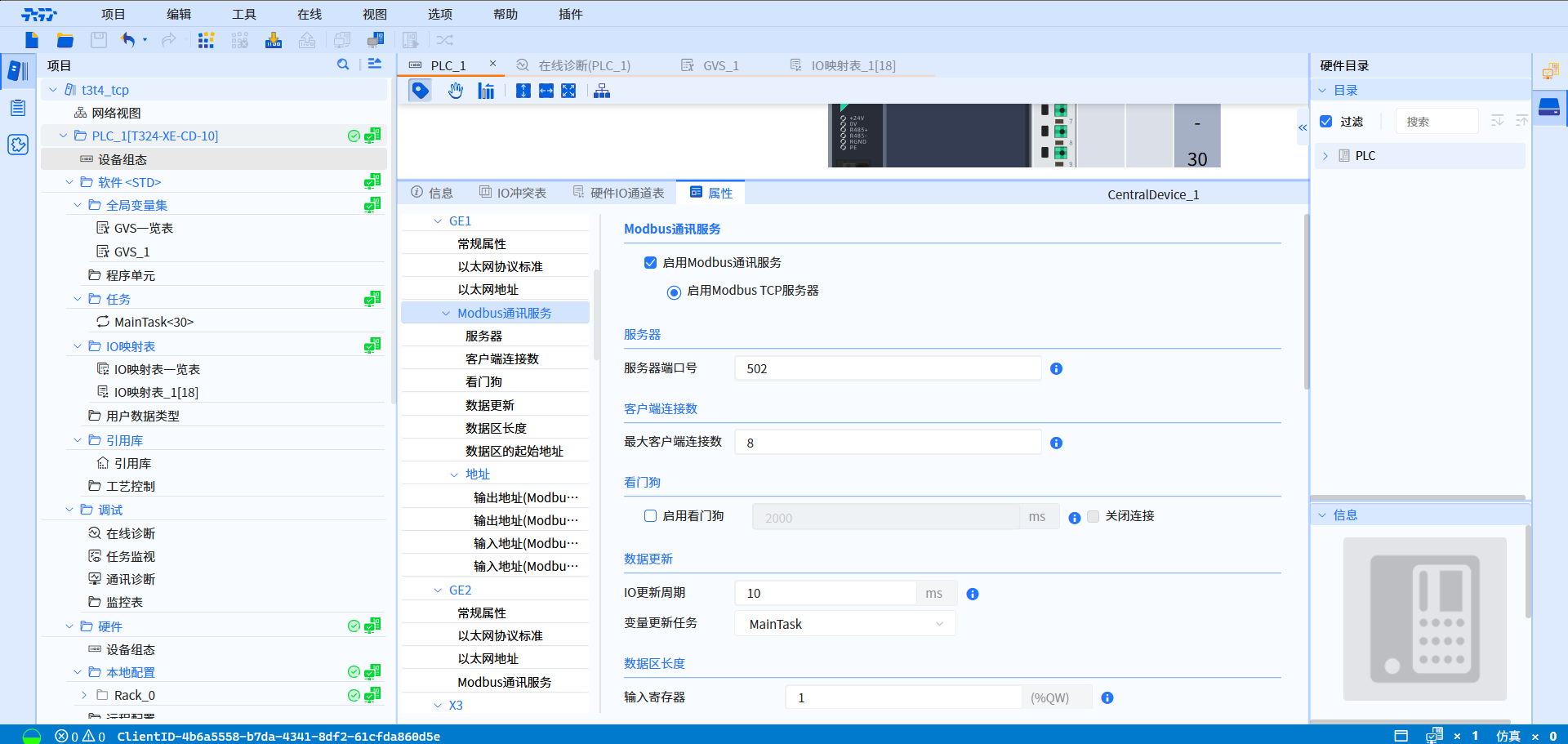Select 启用Modbus TCP服务器 radio button
This screenshot has width=1568, height=744.
(x=674, y=292)
